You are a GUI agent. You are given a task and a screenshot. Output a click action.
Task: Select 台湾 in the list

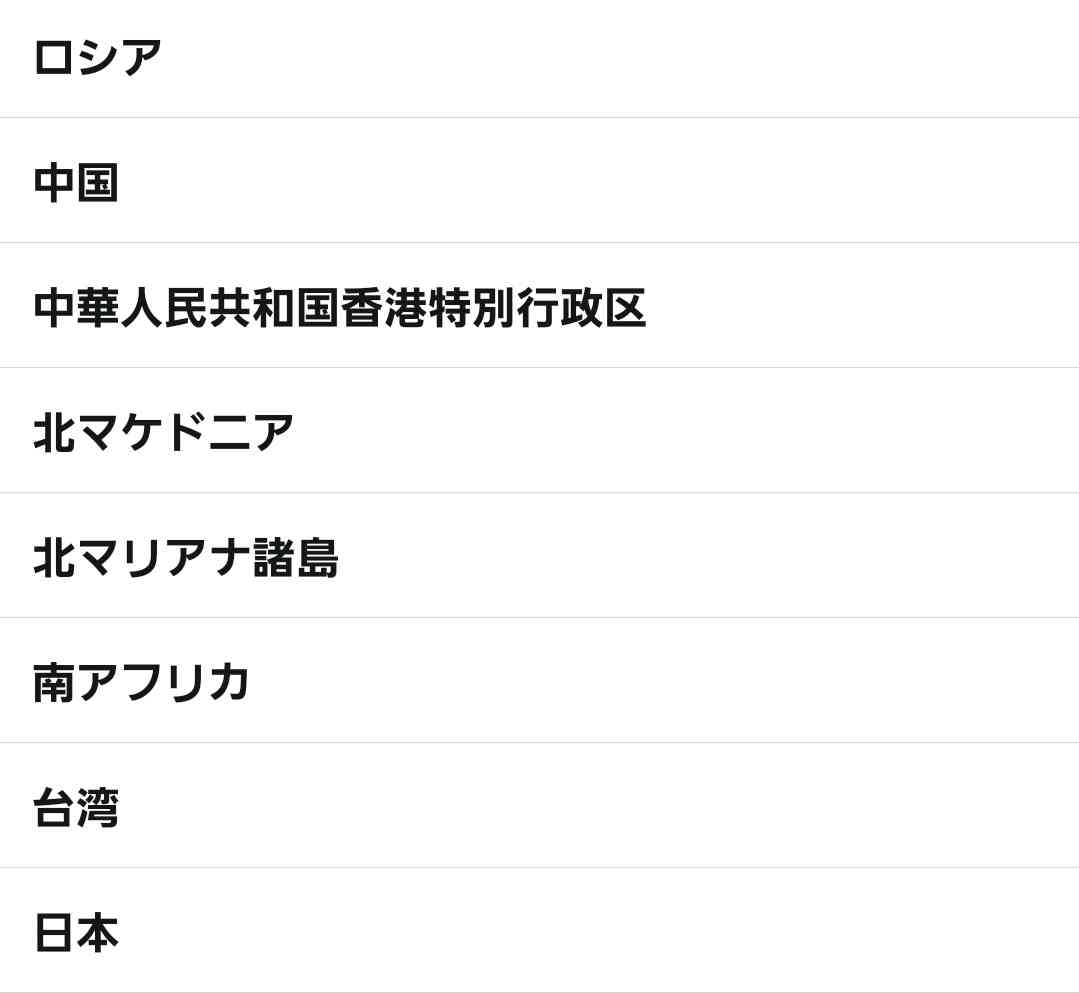pos(540,806)
